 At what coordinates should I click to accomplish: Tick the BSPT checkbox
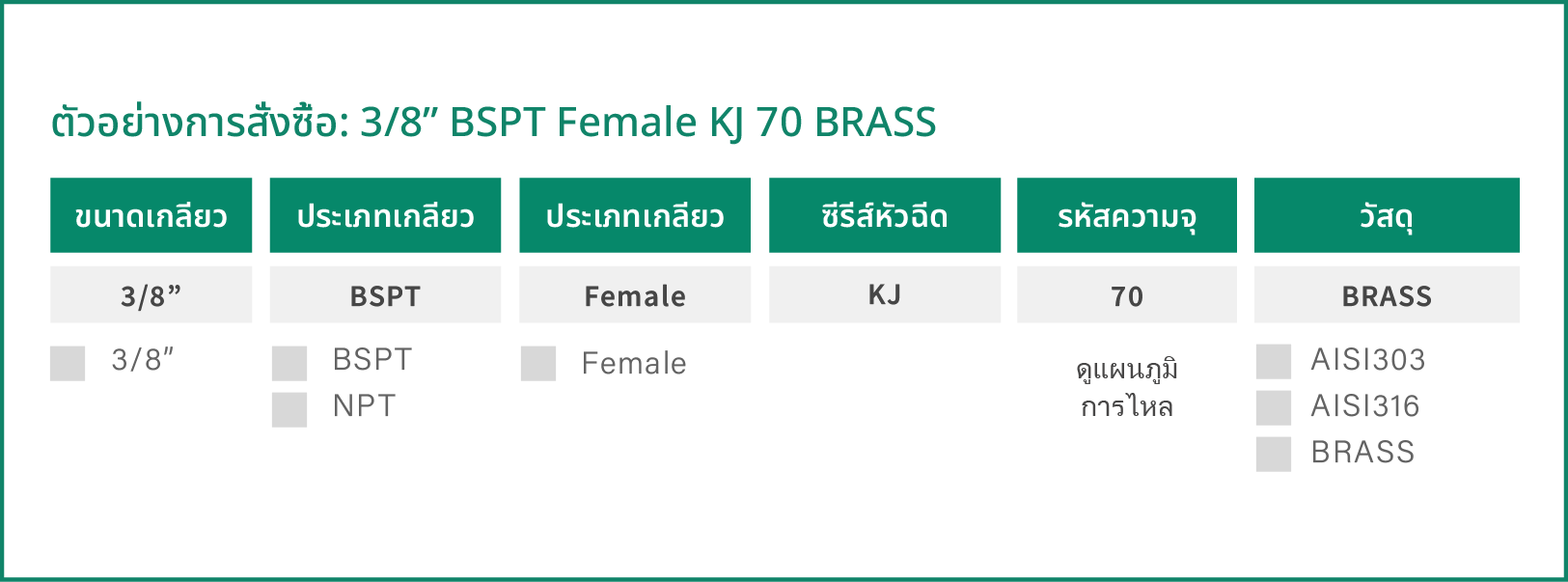pyautogui.click(x=289, y=364)
